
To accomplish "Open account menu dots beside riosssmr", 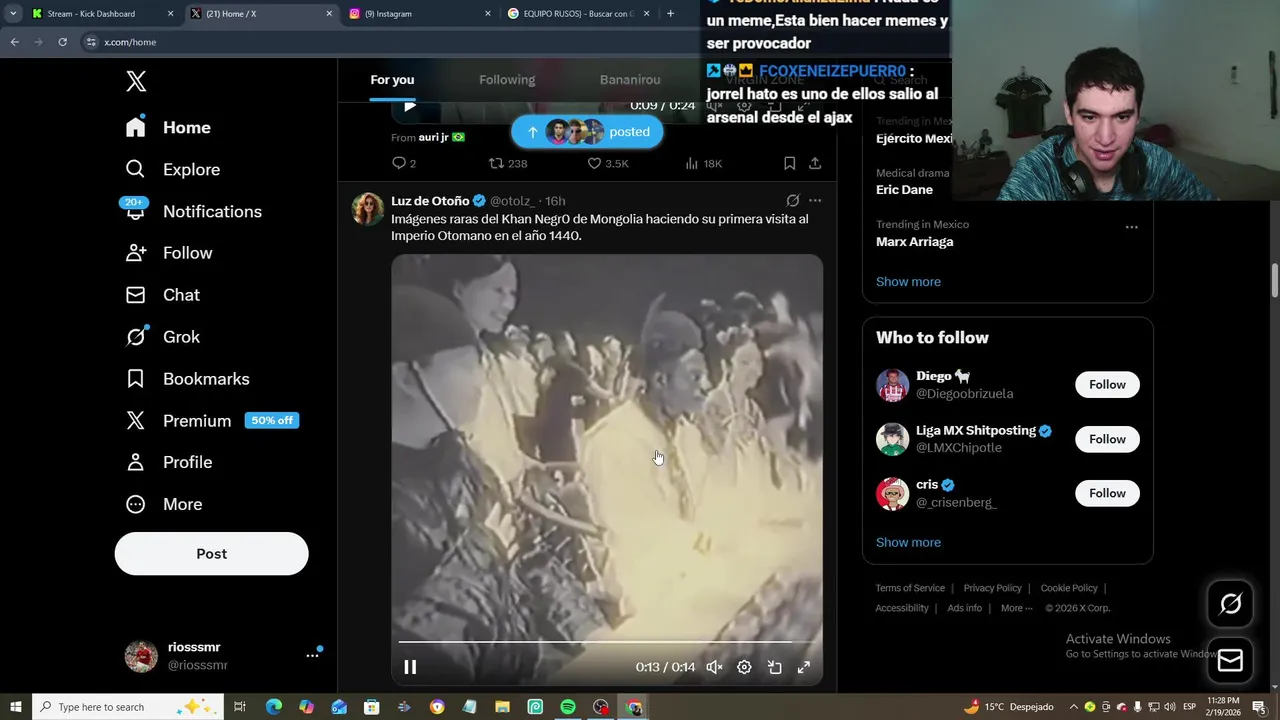I will click(x=312, y=655).
